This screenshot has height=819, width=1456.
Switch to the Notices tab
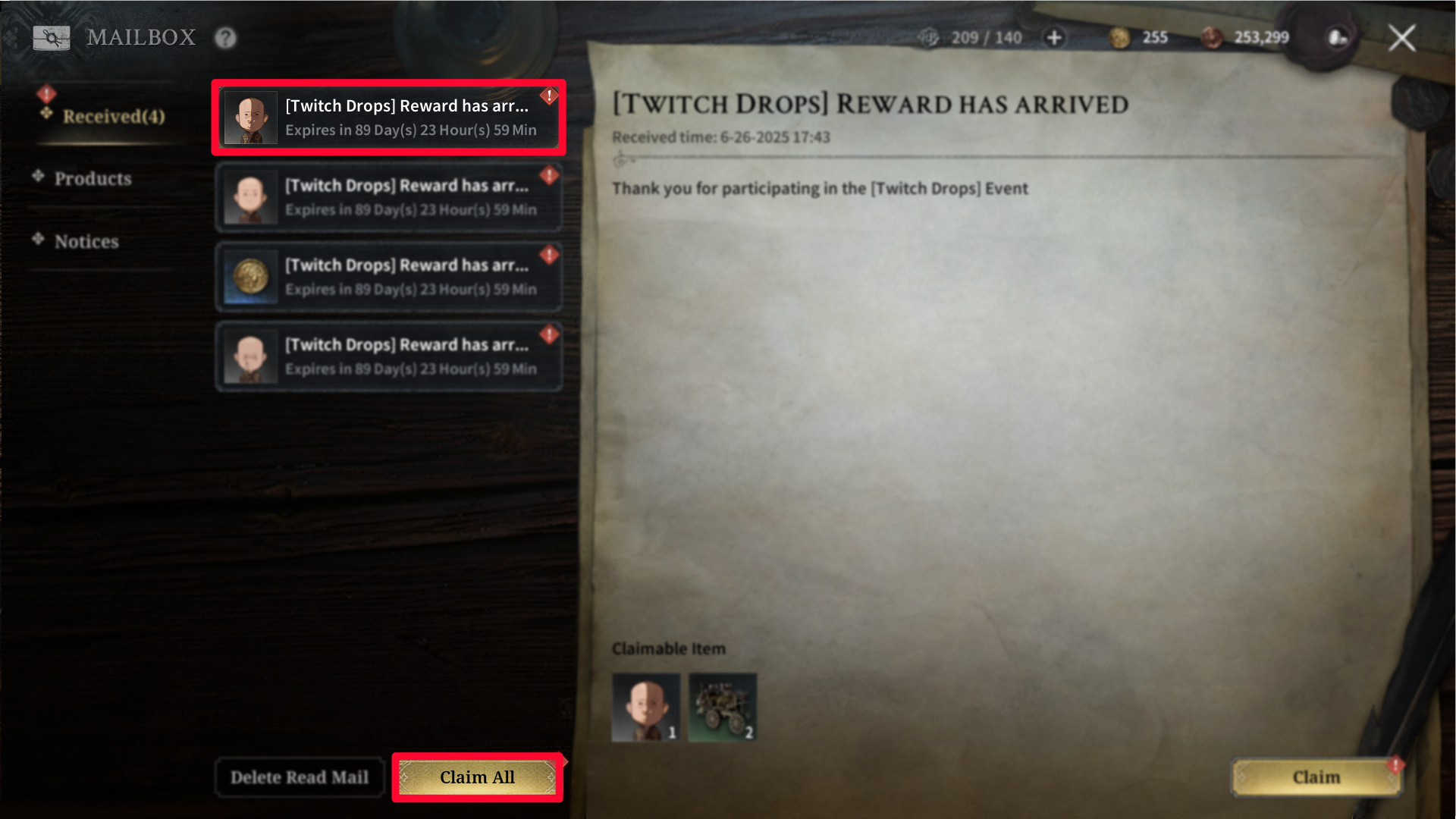pos(86,241)
